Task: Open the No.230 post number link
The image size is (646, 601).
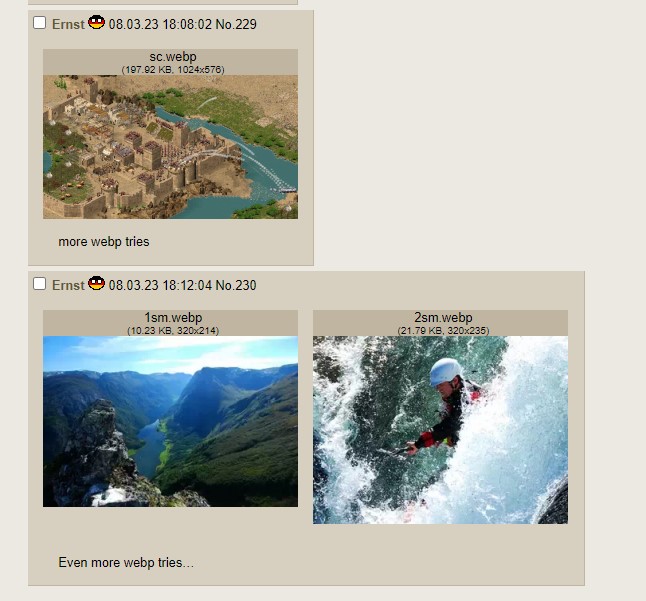Action: (236, 285)
